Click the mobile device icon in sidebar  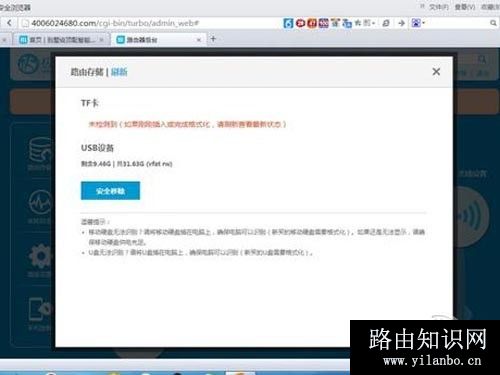coord(40,309)
